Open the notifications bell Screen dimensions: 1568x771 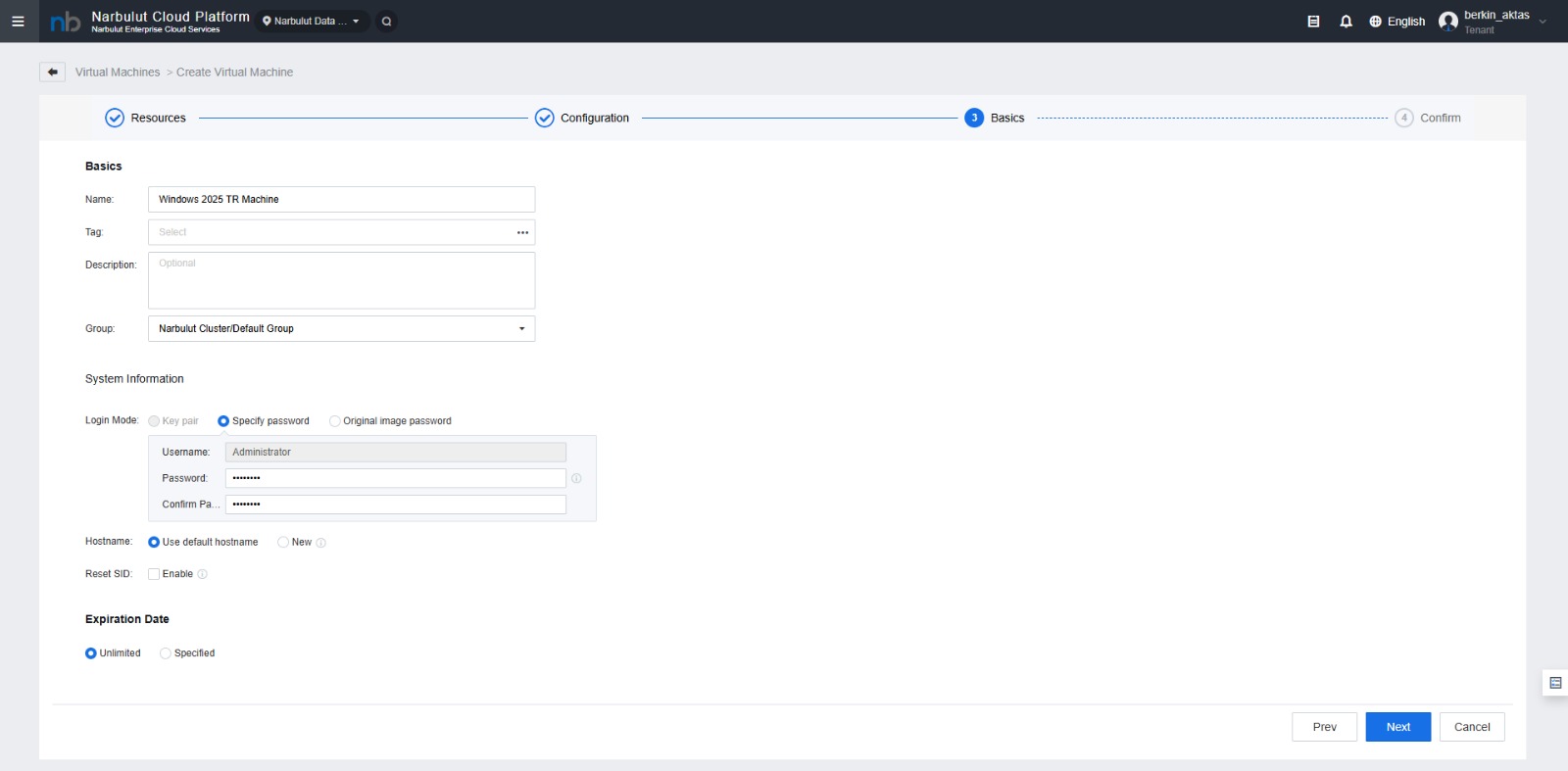pos(1346,21)
